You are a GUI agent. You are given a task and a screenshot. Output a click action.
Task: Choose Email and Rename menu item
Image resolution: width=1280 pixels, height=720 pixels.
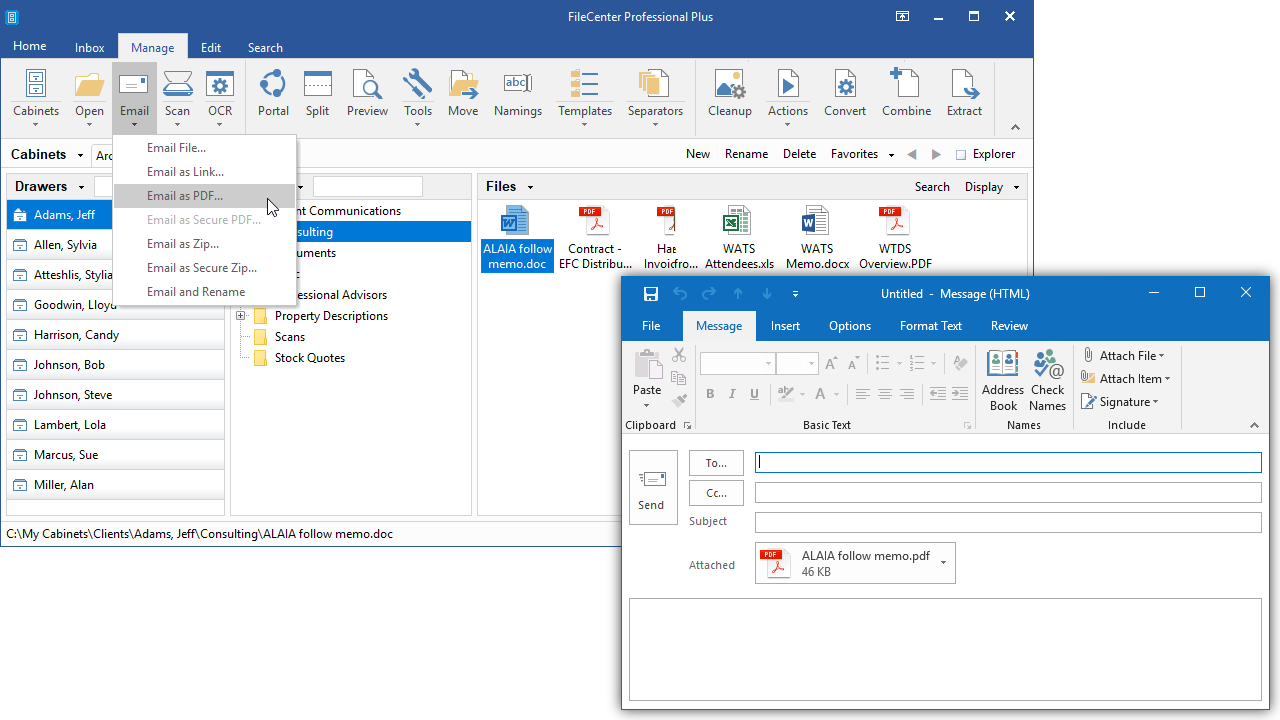(205, 292)
